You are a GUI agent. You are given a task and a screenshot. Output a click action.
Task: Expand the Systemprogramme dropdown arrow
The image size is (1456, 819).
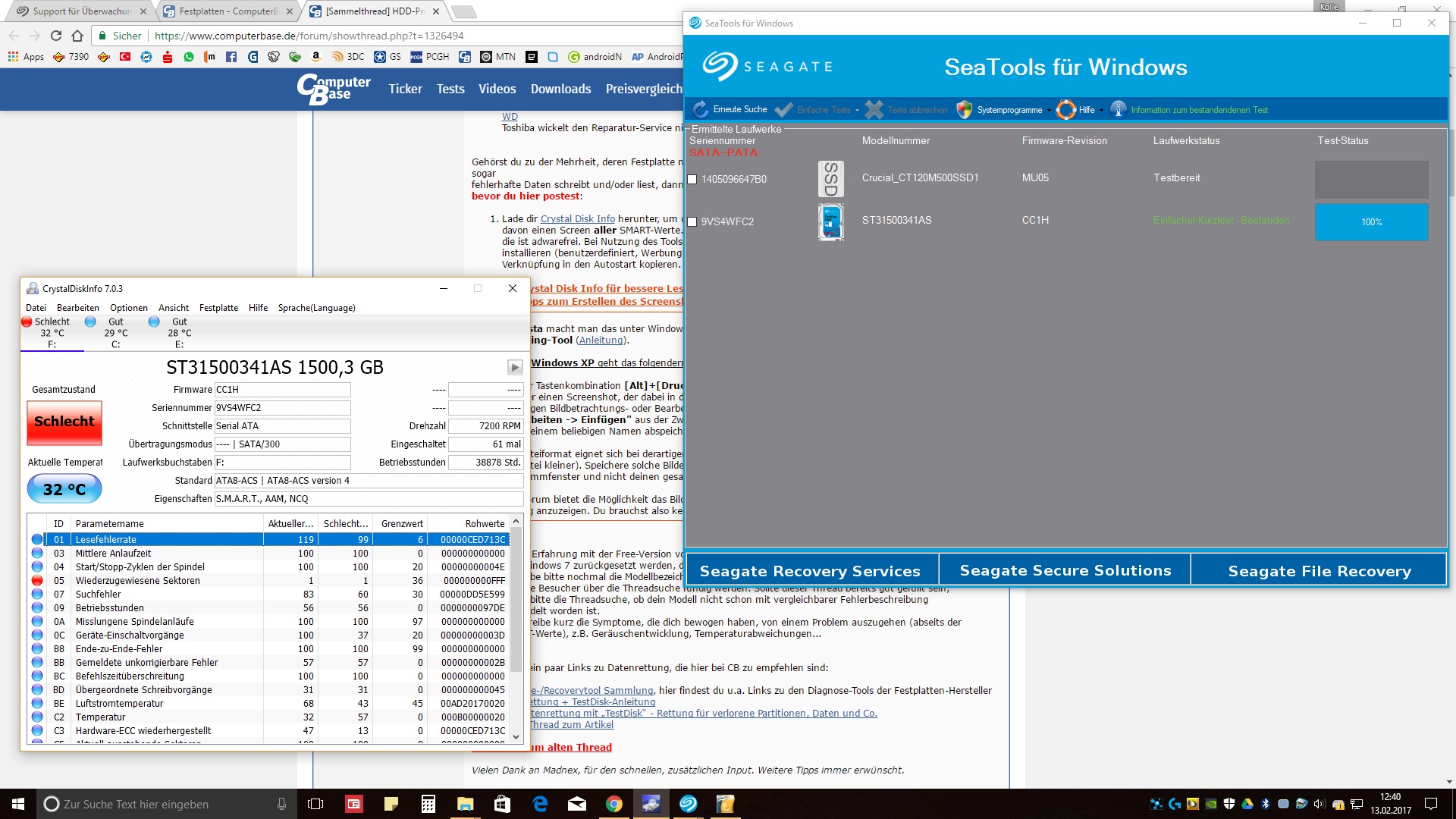pyautogui.click(x=1050, y=110)
